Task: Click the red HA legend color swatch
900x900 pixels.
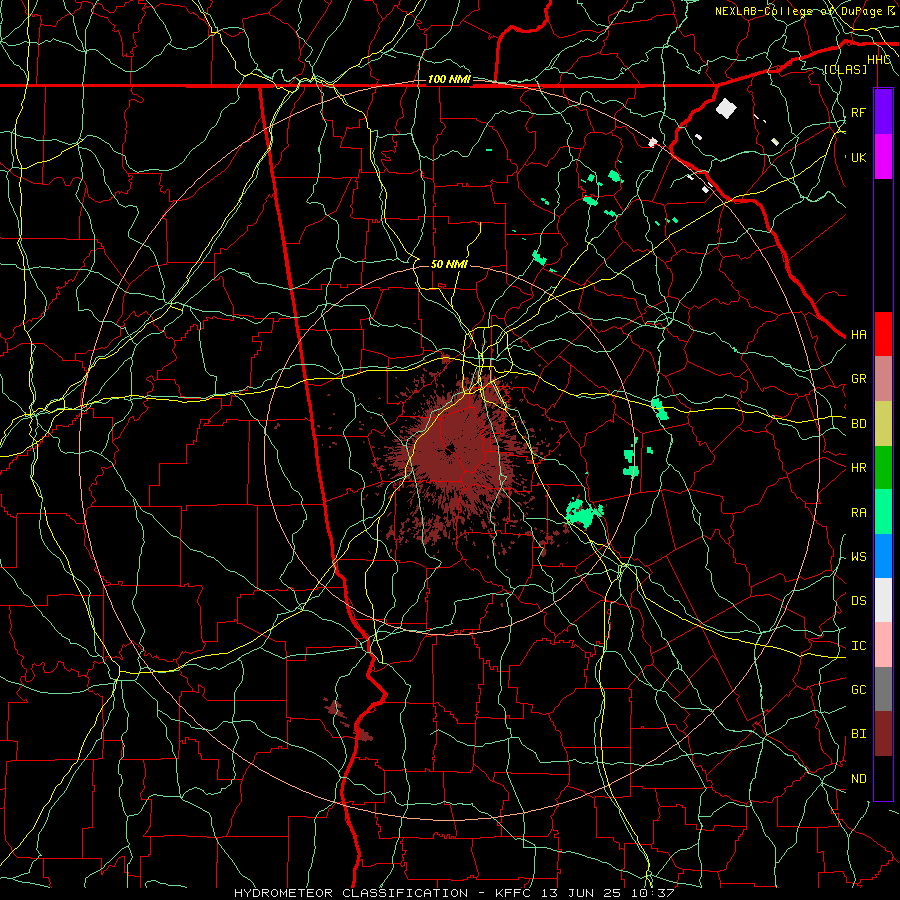Action: point(883,334)
